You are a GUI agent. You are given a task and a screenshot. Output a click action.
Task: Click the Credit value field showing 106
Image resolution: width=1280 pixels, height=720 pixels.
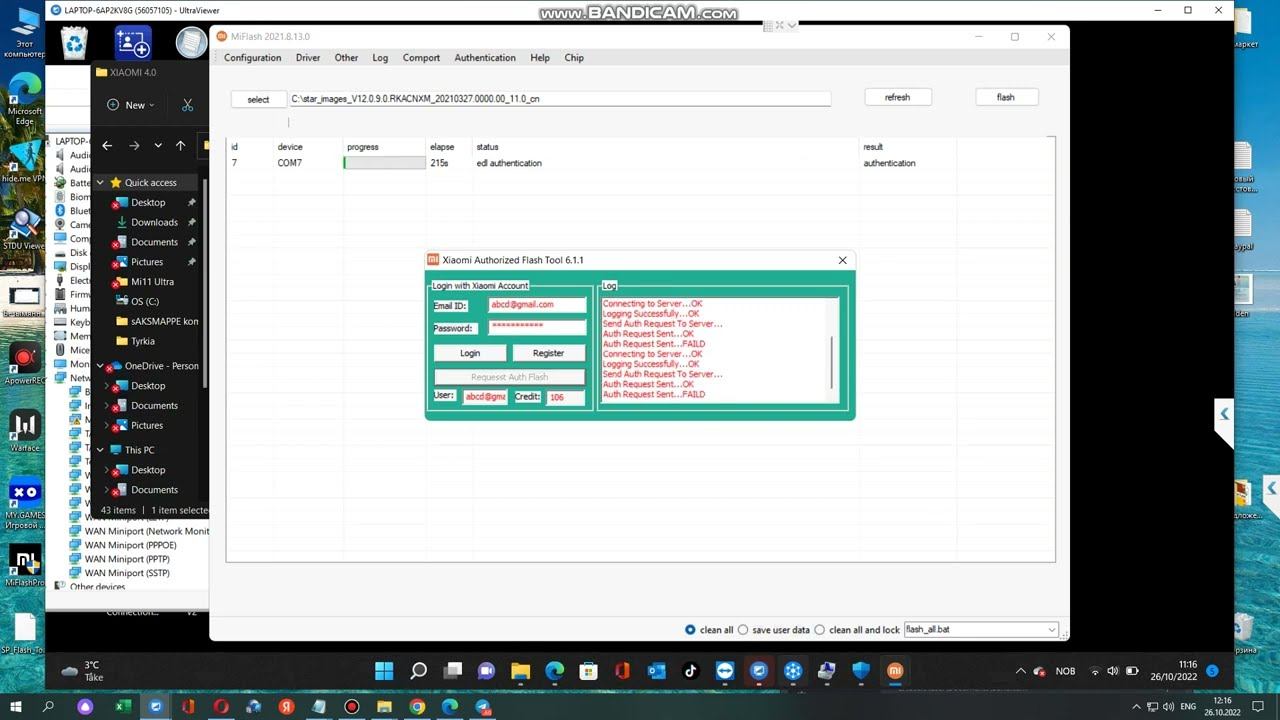pos(565,397)
